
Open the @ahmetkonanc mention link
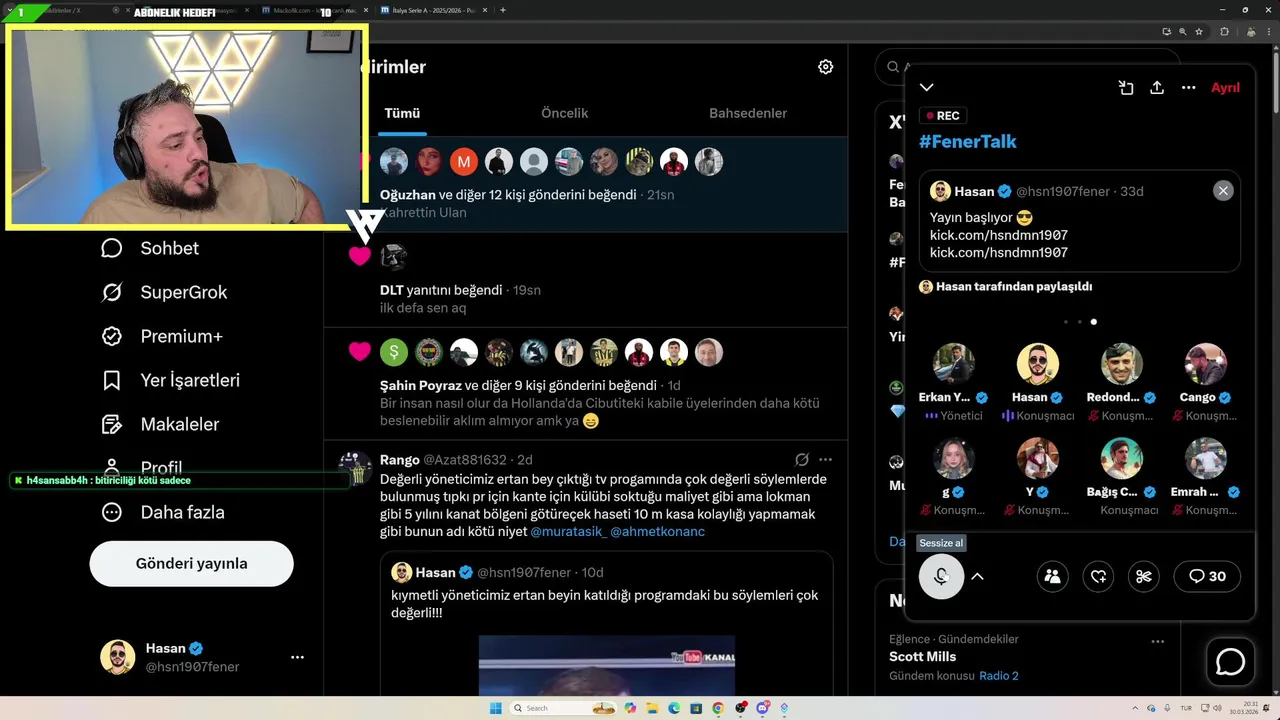coord(657,531)
